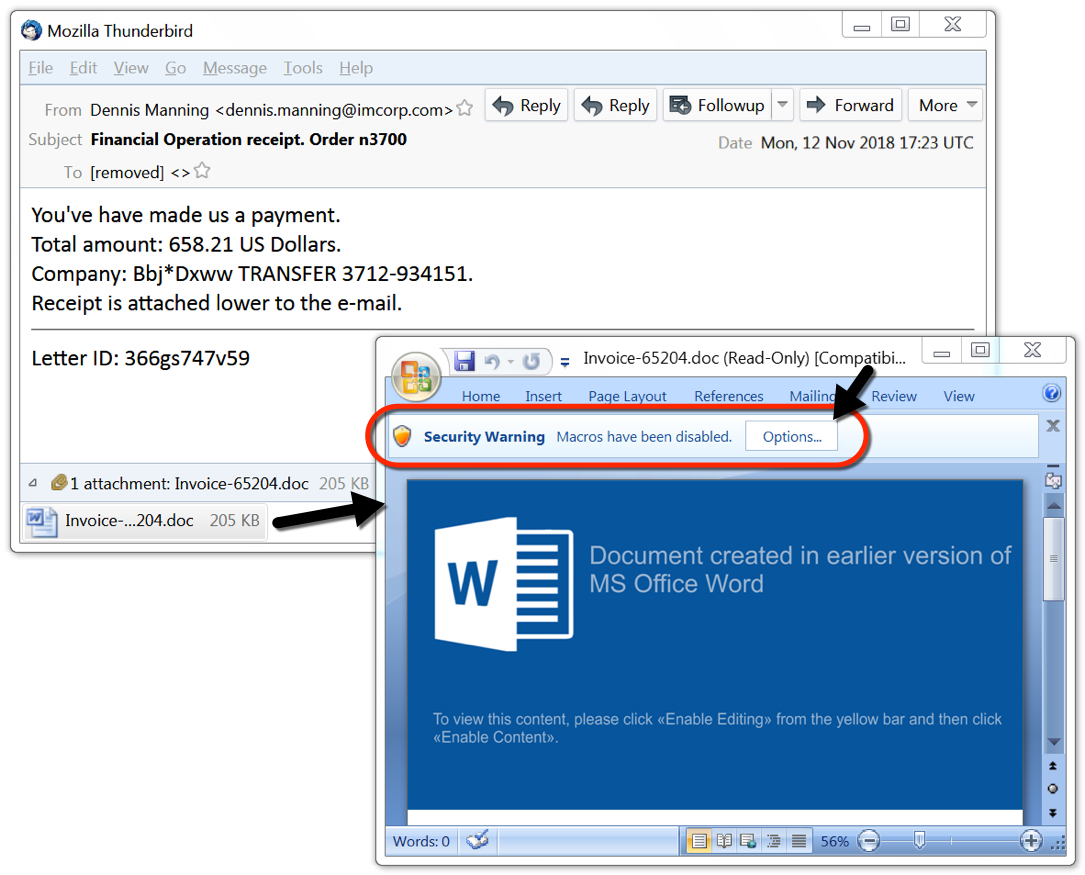
Task: Click the Forward arrow icon
Action: point(817,104)
